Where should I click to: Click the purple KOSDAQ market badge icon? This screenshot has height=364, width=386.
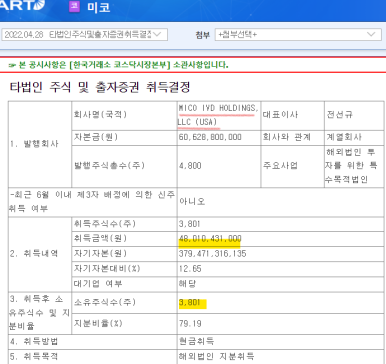click(x=74, y=6)
